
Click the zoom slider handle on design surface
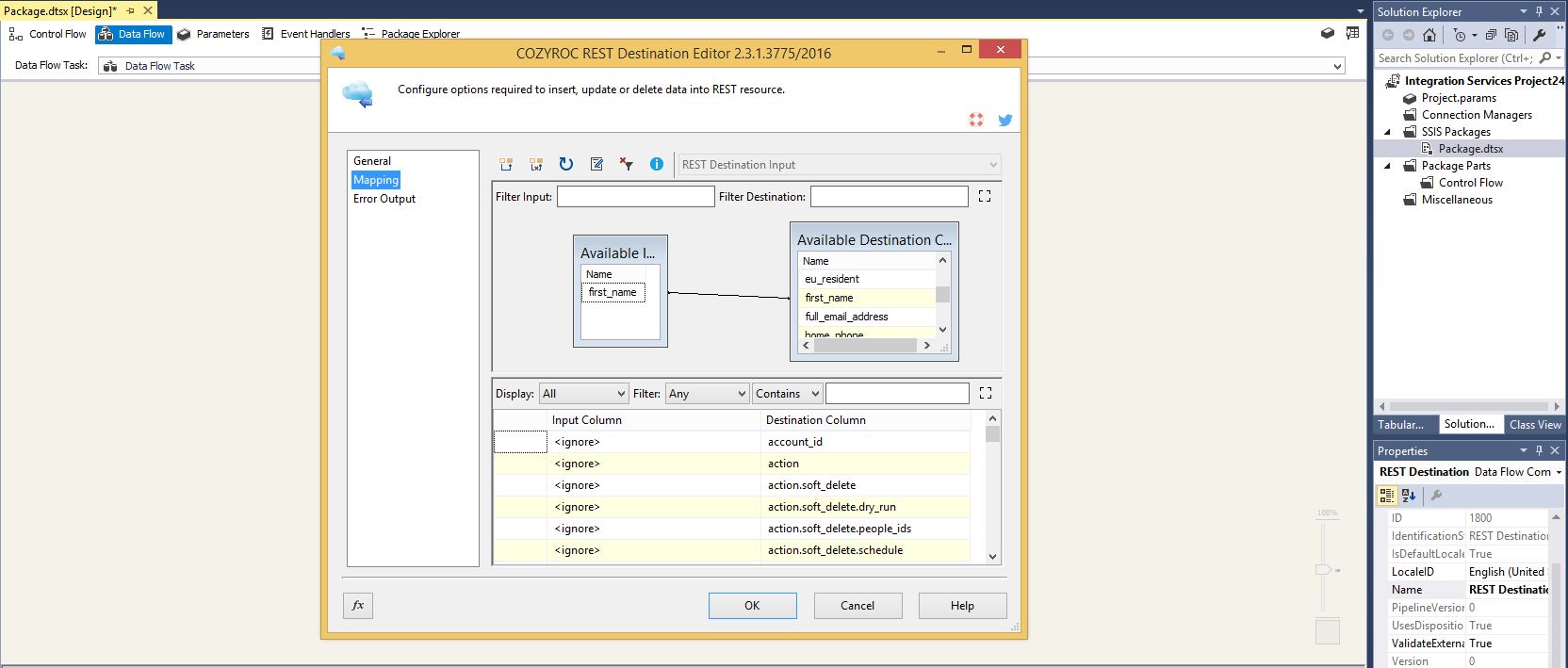(1323, 569)
